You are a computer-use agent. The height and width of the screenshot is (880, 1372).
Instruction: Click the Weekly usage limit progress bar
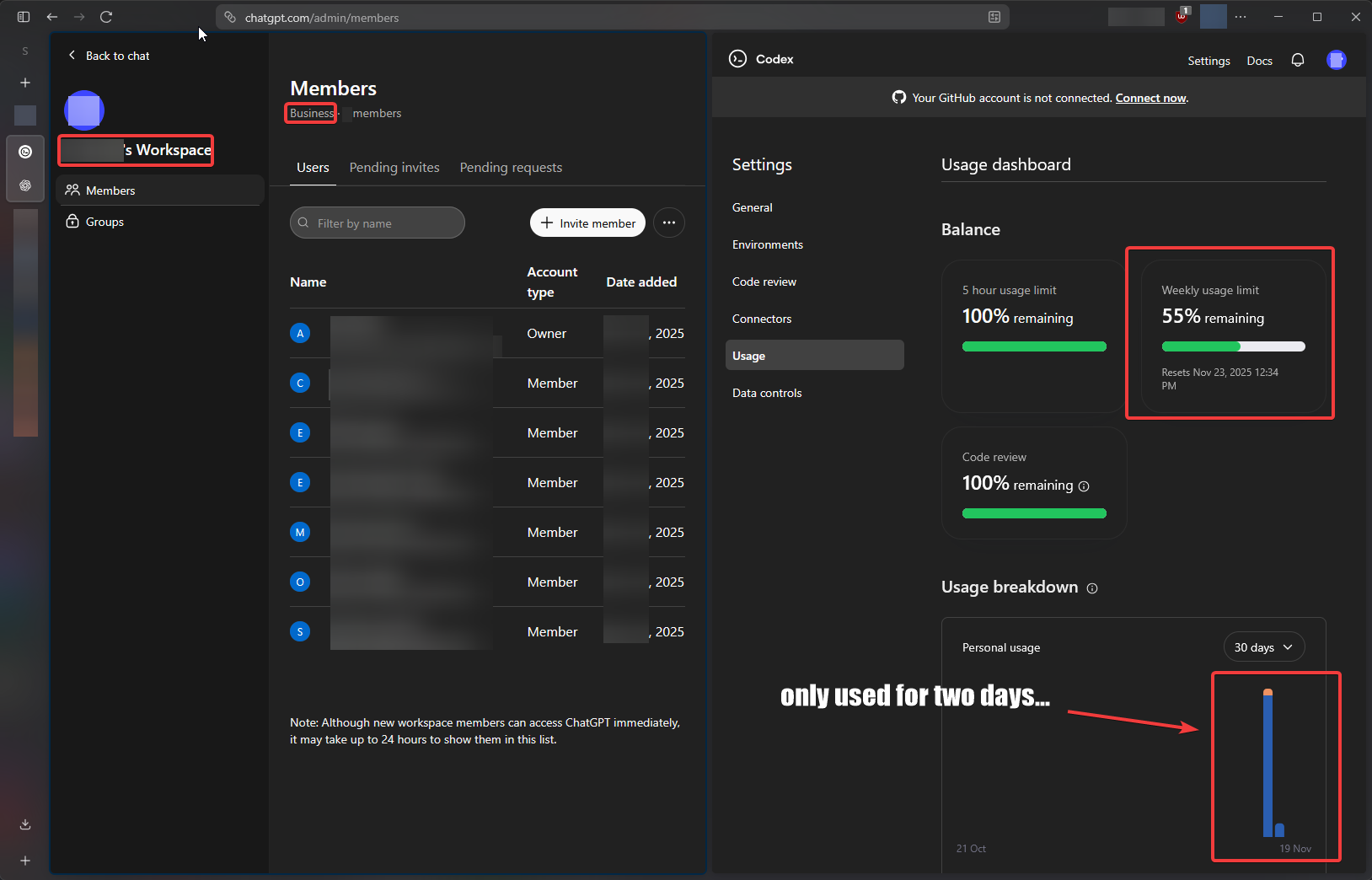click(1233, 346)
